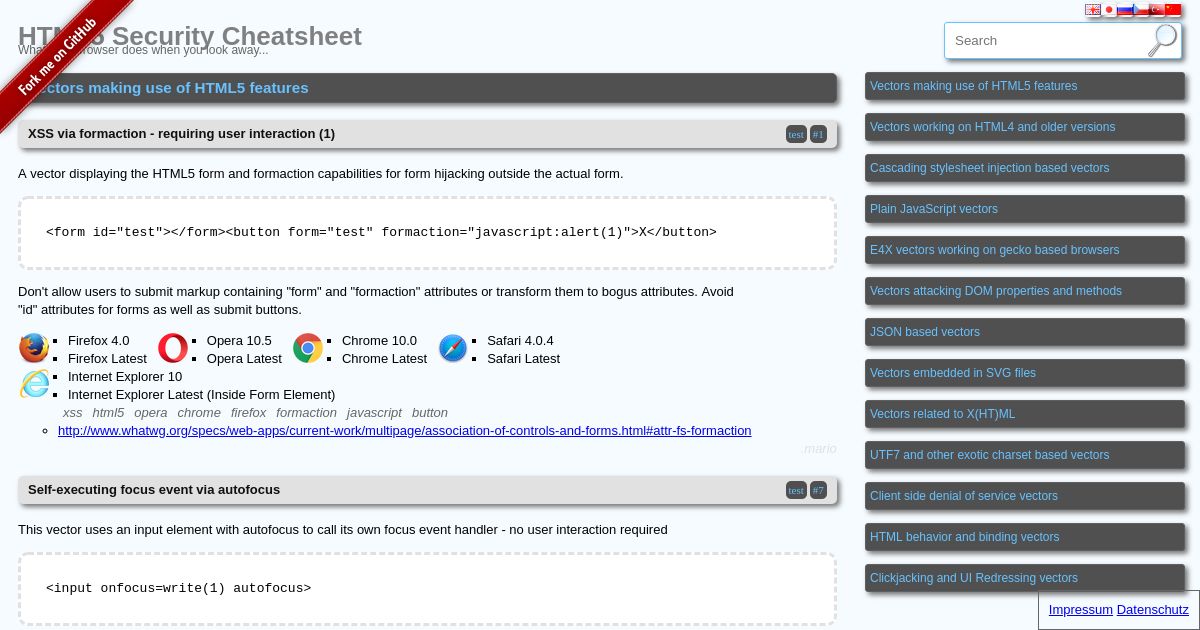Switch to Chinese via the China flag
Image resolution: width=1200 pixels, height=630 pixels.
click(1173, 10)
